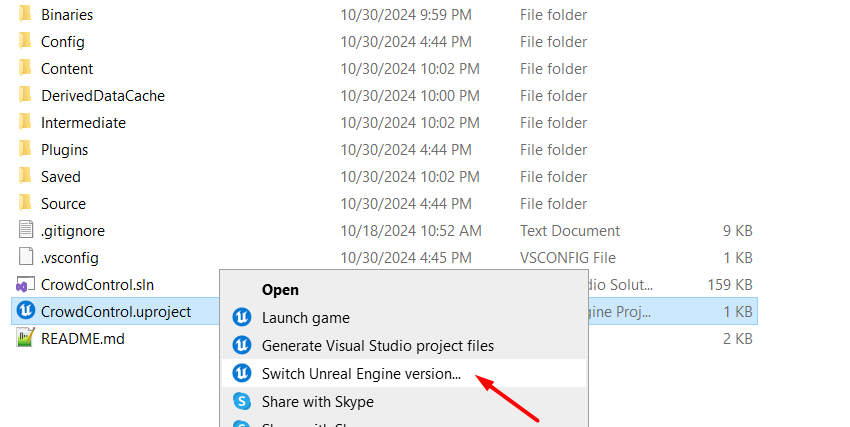This screenshot has width=850, height=427.
Task: Click the Binaries folder icon
Action: [25, 15]
